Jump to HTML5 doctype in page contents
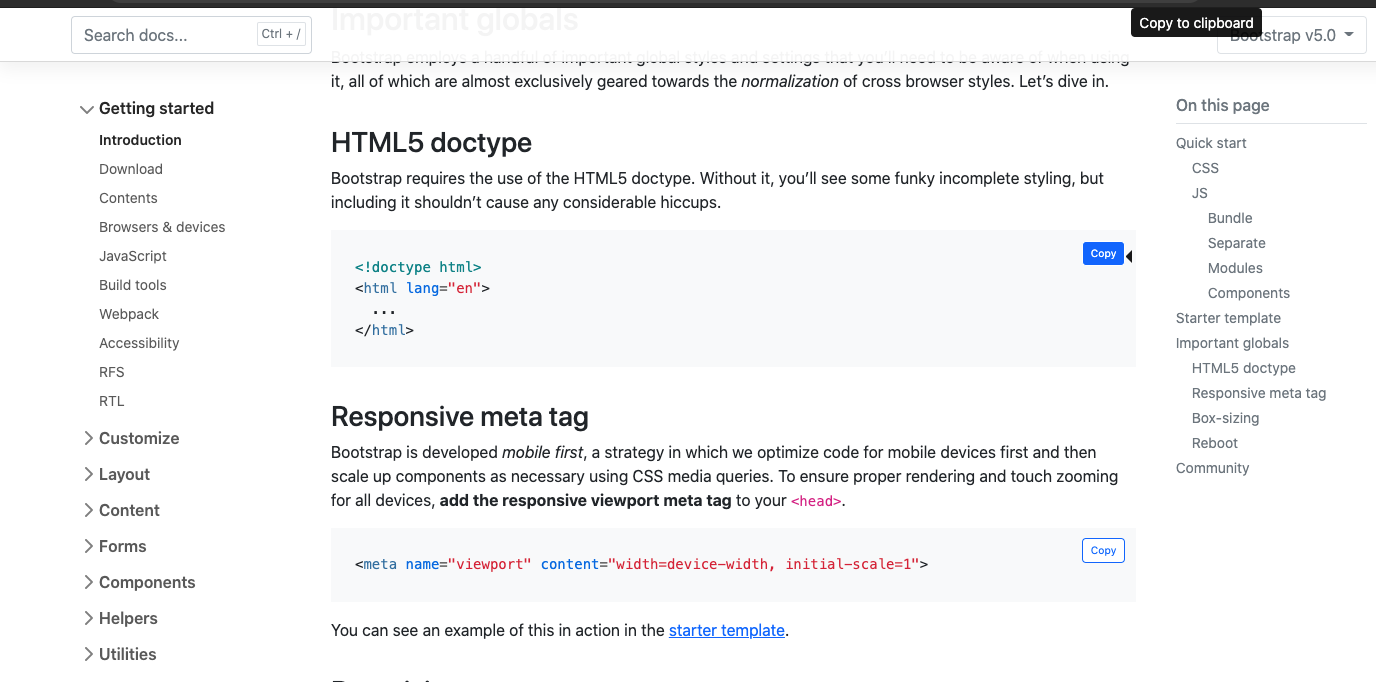Viewport: 1376px width, 682px height. (1244, 368)
